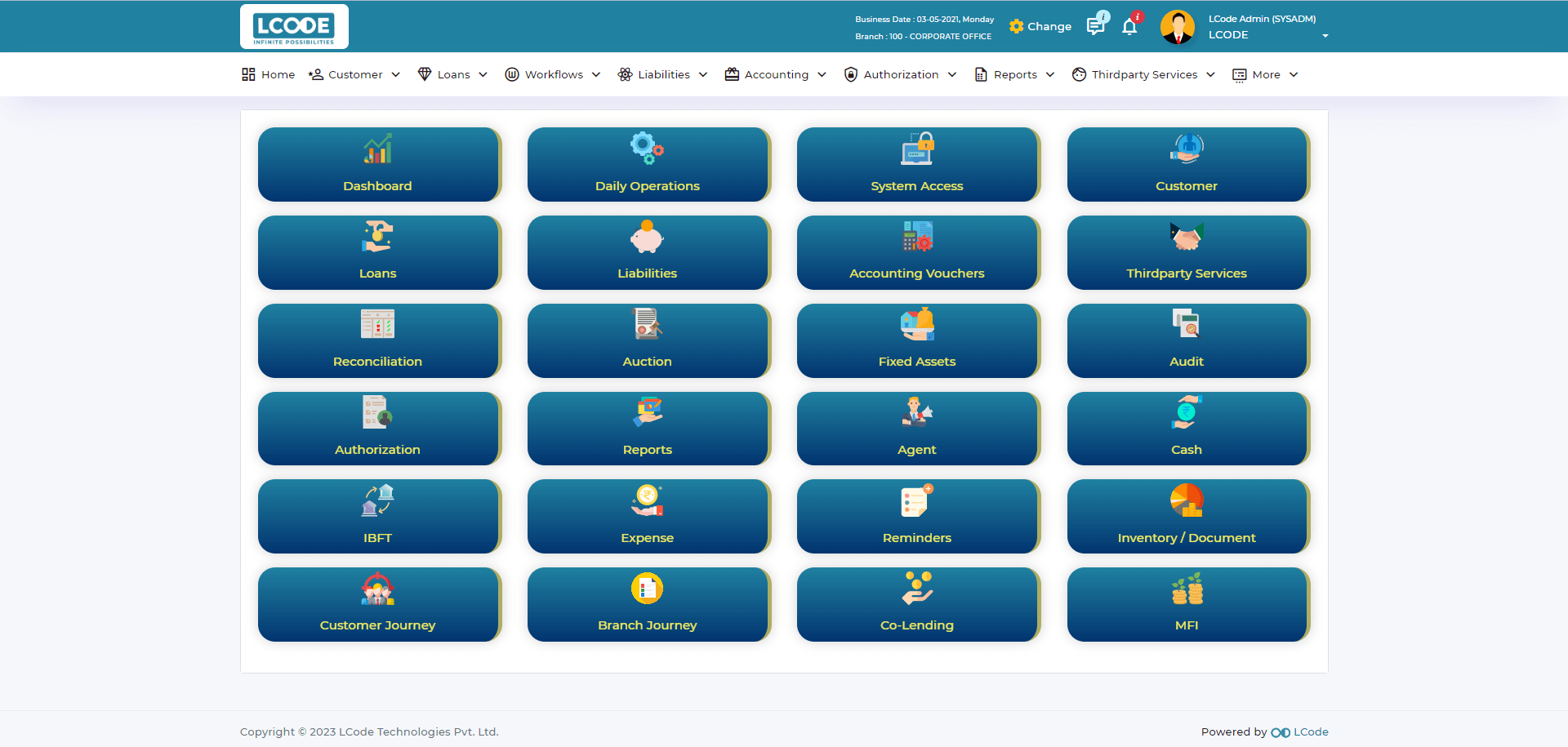Open the Thirdparty Services handshake icon
The width and height of the screenshot is (1568, 747).
coord(1187,237)
